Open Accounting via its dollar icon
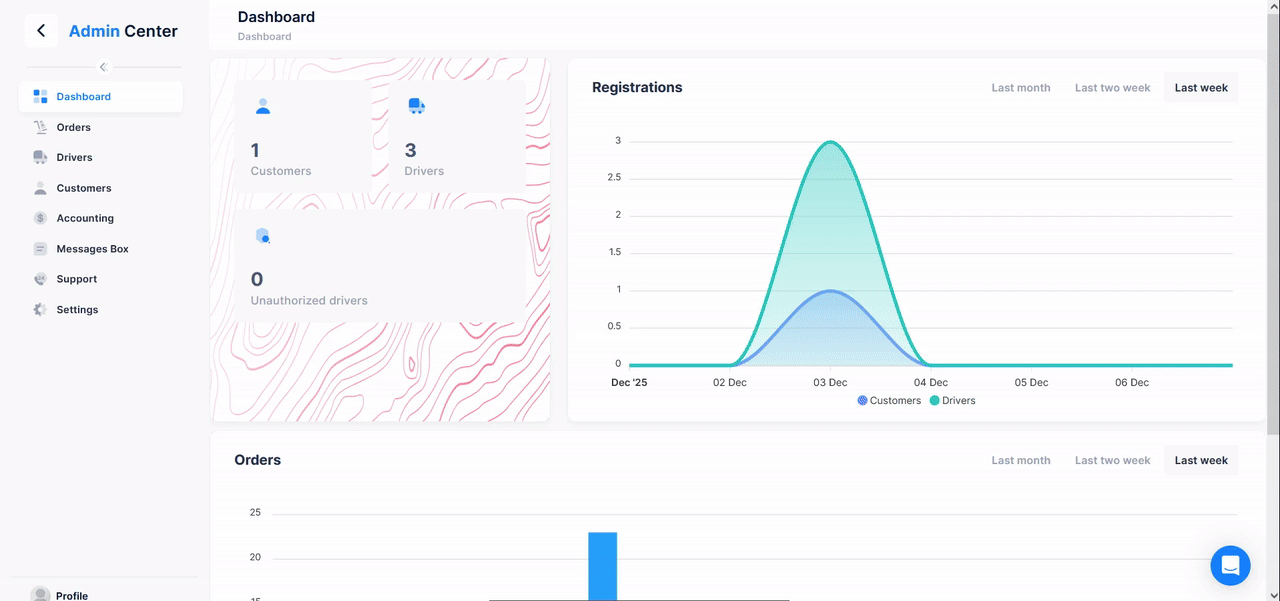 (40, 218)
